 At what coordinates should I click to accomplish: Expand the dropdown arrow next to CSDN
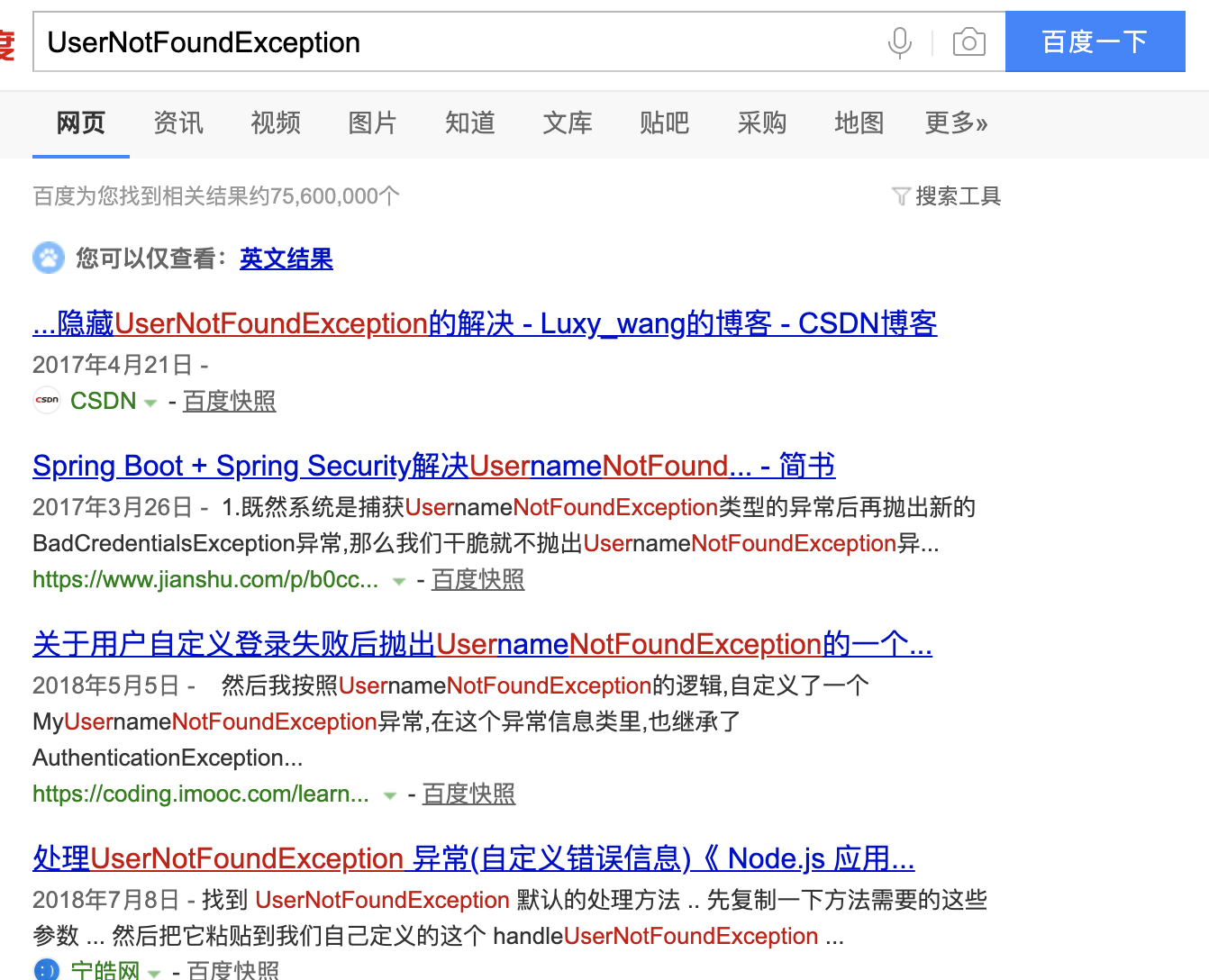(150, 403)
